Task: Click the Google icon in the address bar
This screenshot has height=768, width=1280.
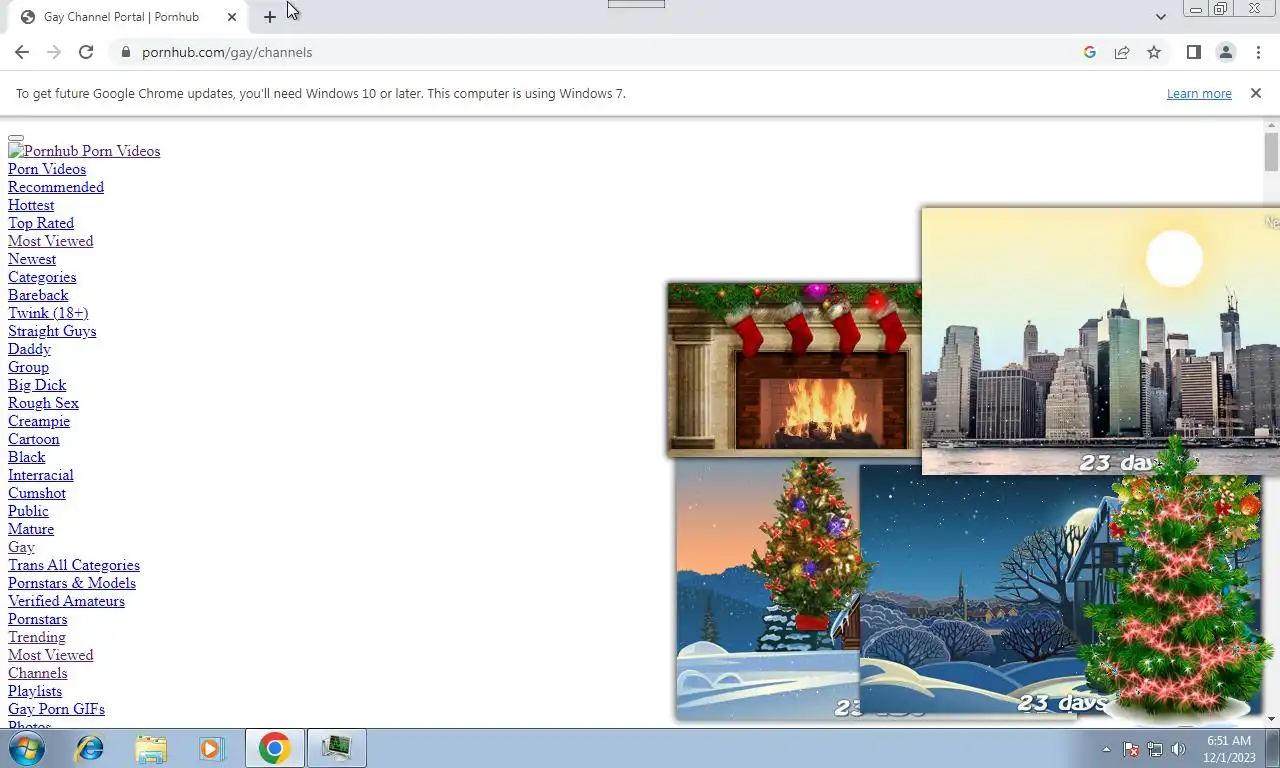Action: (1090, 52)
